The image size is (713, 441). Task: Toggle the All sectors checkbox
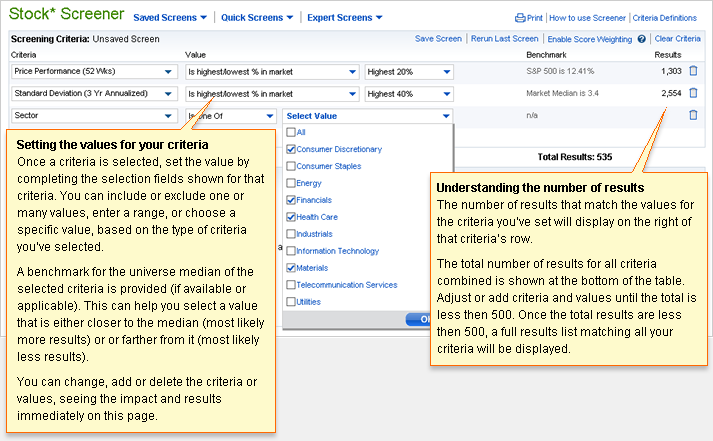291,132
